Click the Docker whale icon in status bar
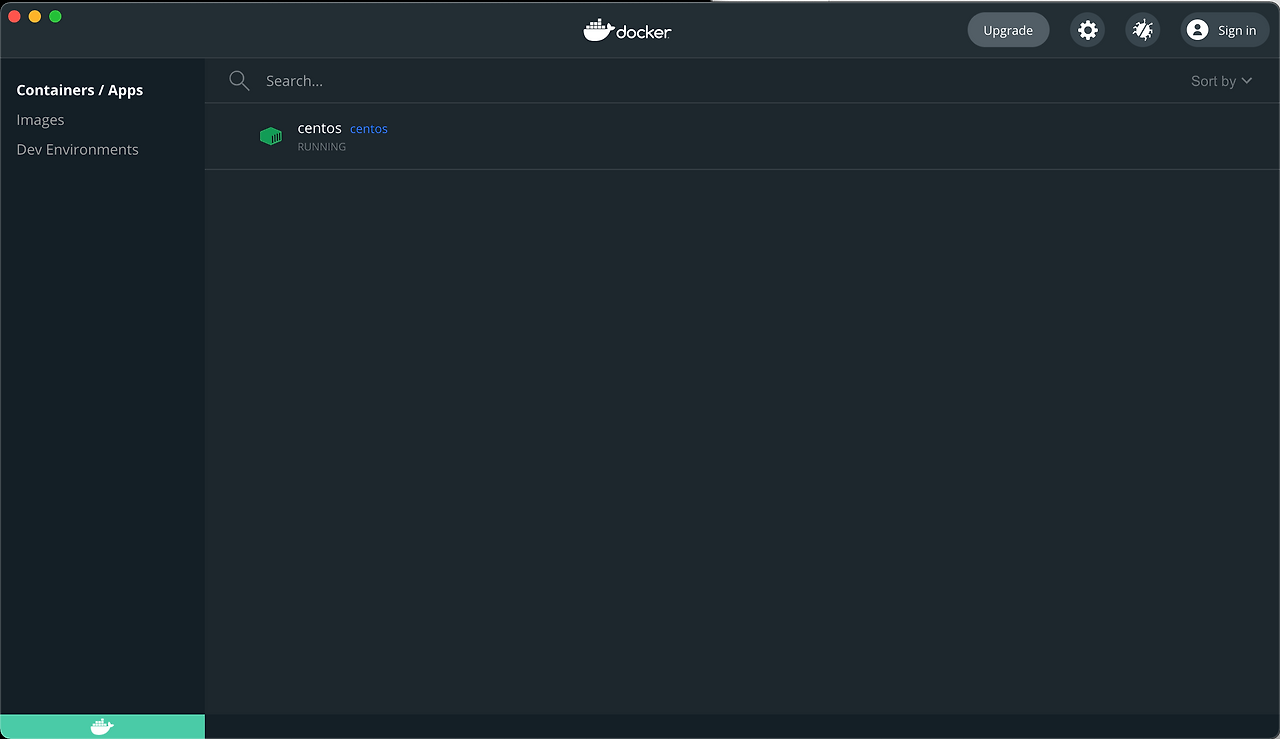This screenshot has height=739, width=1280. [102, 727]
